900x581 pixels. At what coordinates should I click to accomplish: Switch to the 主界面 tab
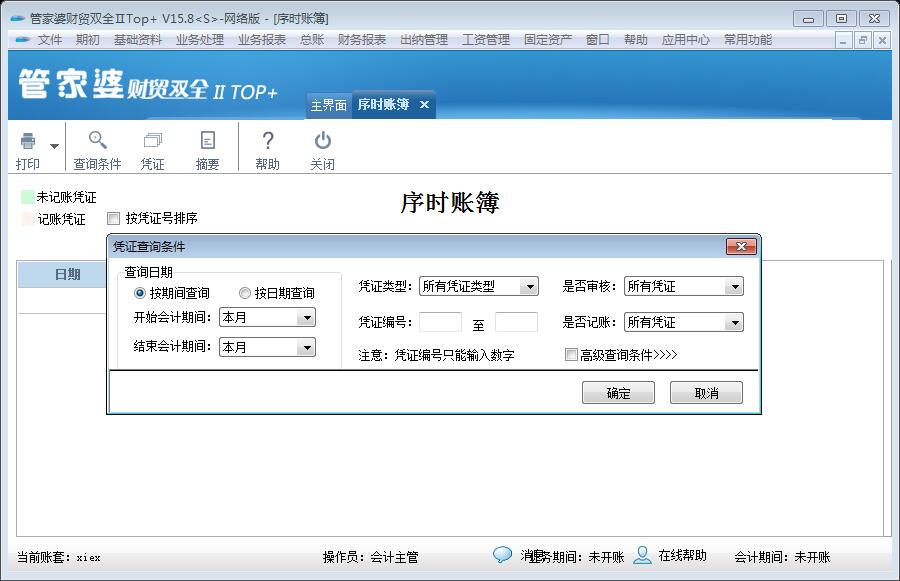tap(329, 104)
